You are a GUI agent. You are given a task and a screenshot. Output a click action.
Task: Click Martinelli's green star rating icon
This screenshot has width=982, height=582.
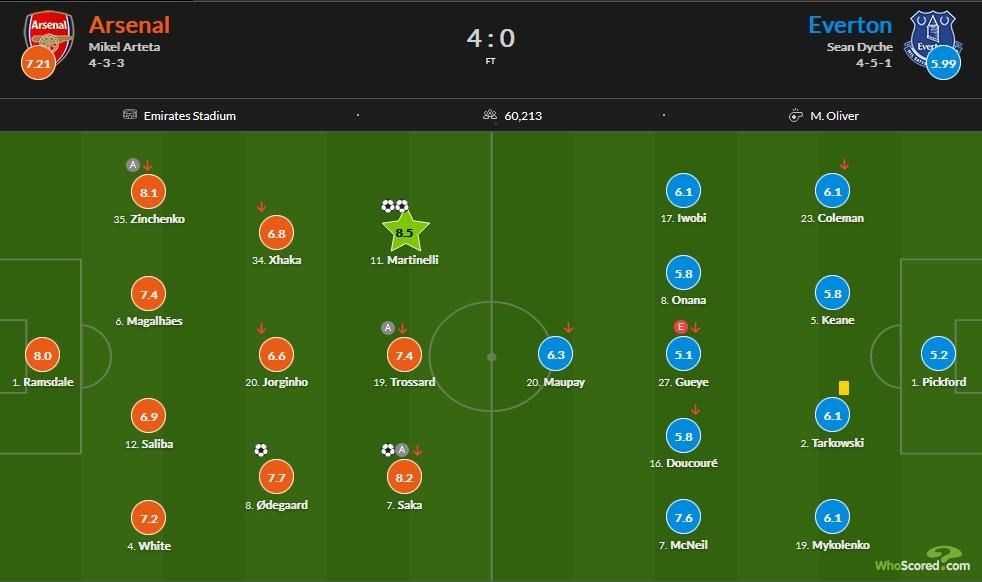(404, 232)
